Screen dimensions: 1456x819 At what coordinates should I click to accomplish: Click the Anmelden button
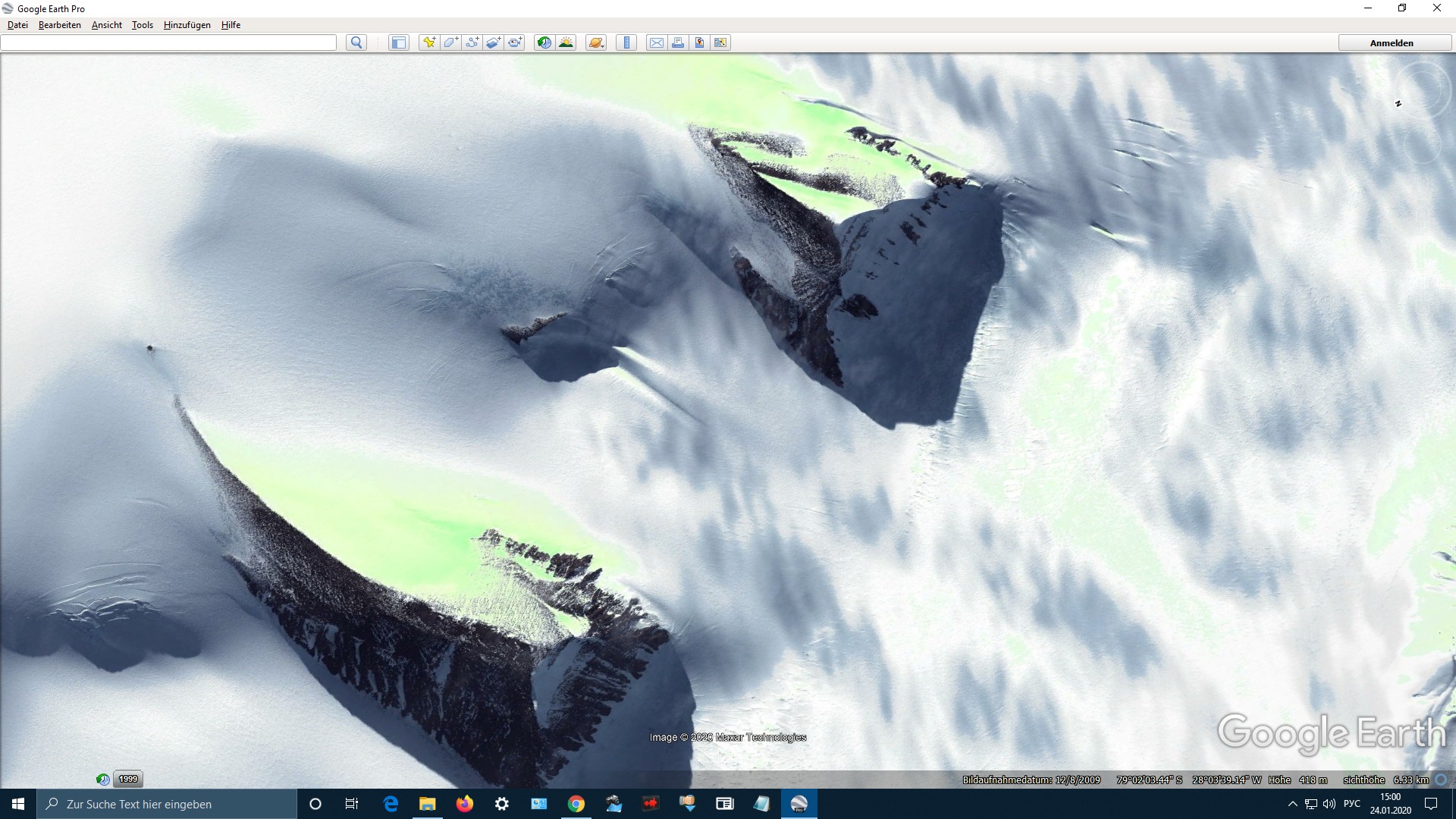click(x=1392, y=43)
